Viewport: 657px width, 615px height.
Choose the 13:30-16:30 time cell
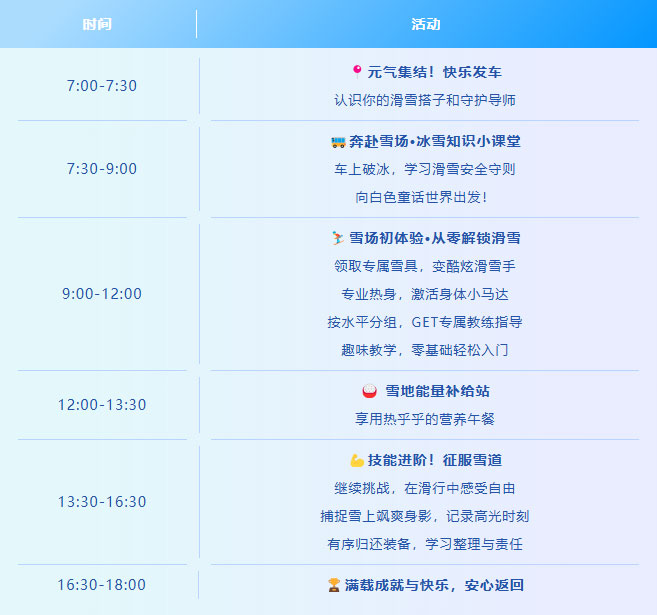[x=102, y=502]
